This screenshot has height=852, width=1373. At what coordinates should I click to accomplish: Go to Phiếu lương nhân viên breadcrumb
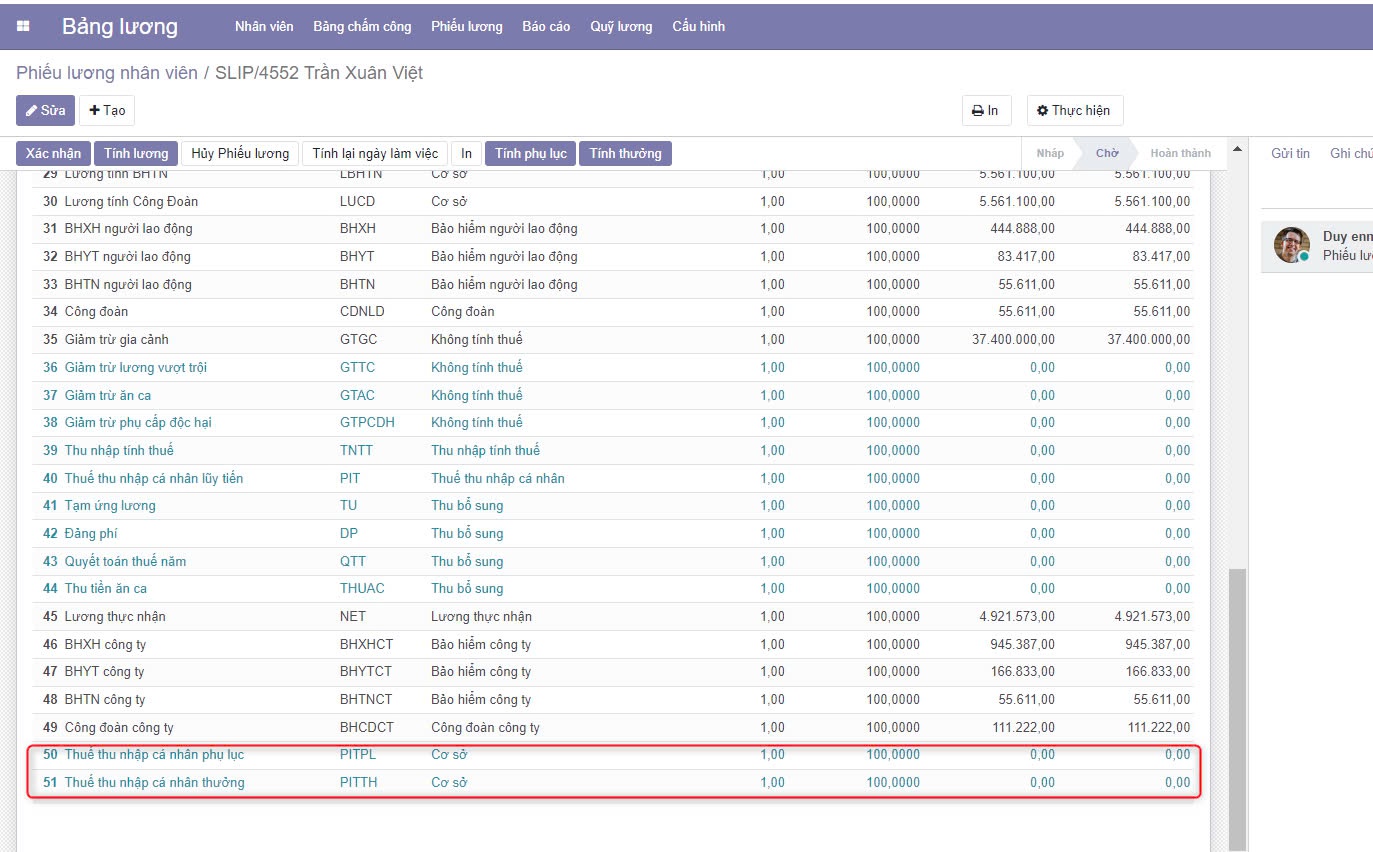click(107, 73)
